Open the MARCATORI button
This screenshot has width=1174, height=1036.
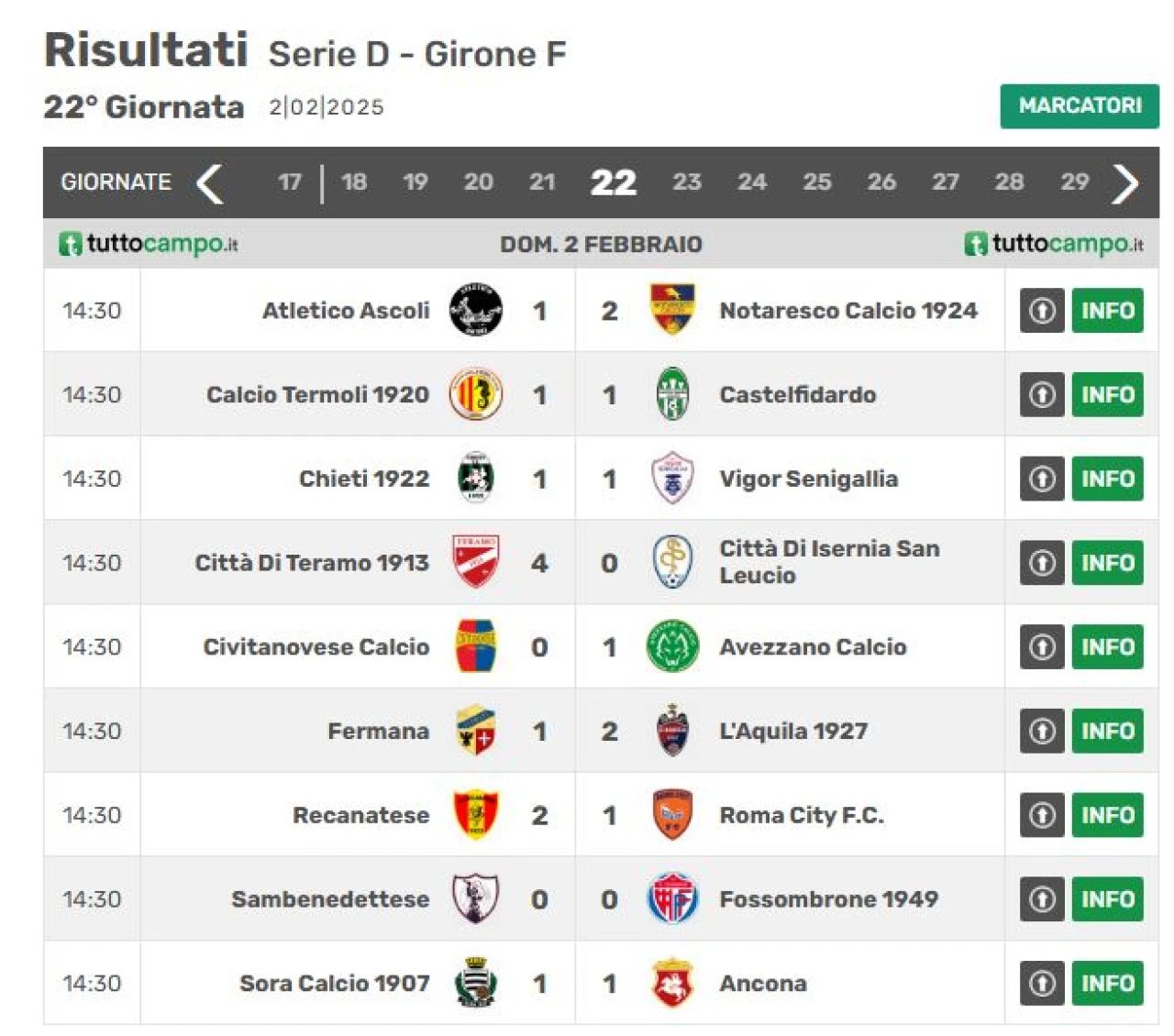[x=1080, y=106]
